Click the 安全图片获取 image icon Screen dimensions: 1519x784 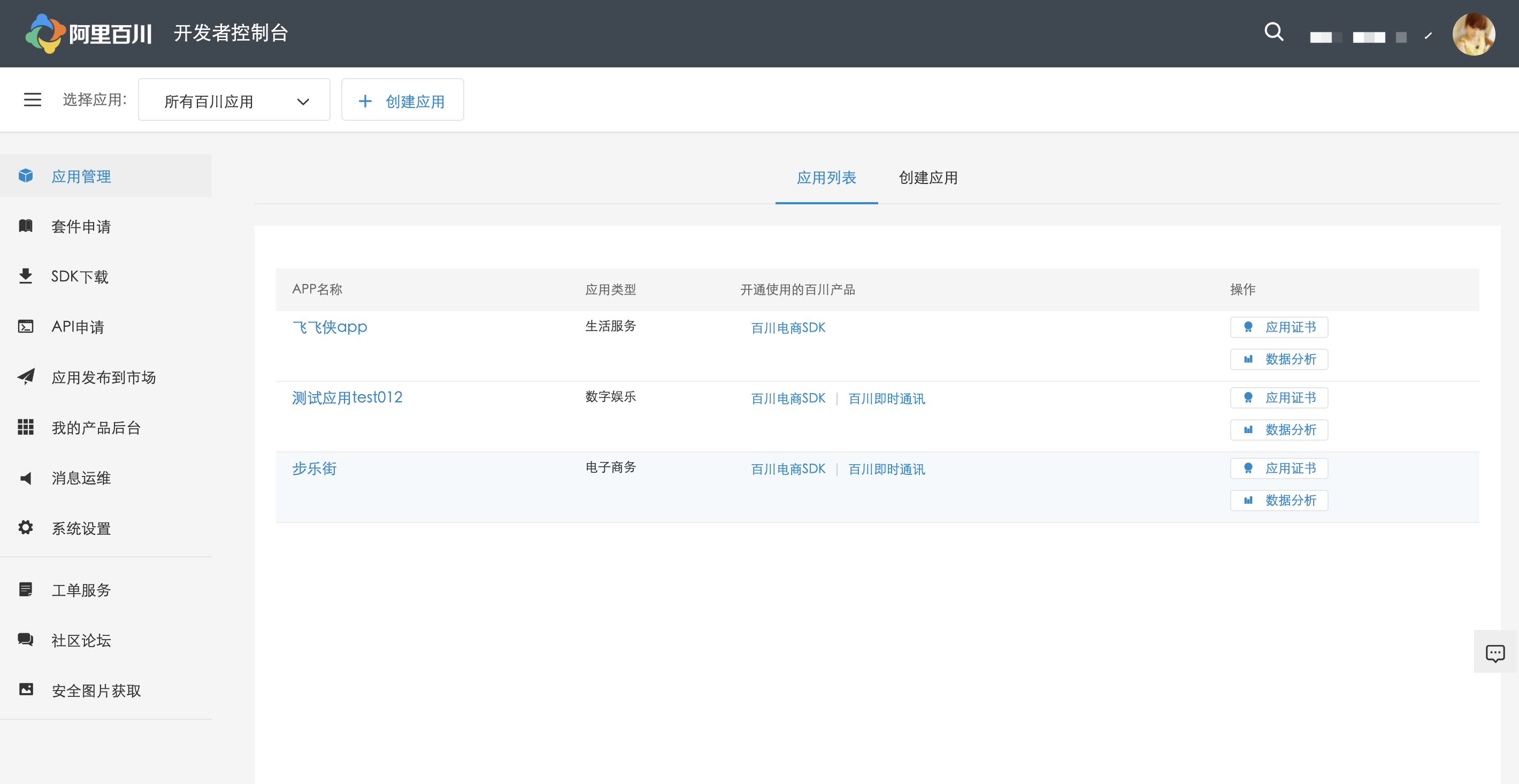tap(26, 689)
